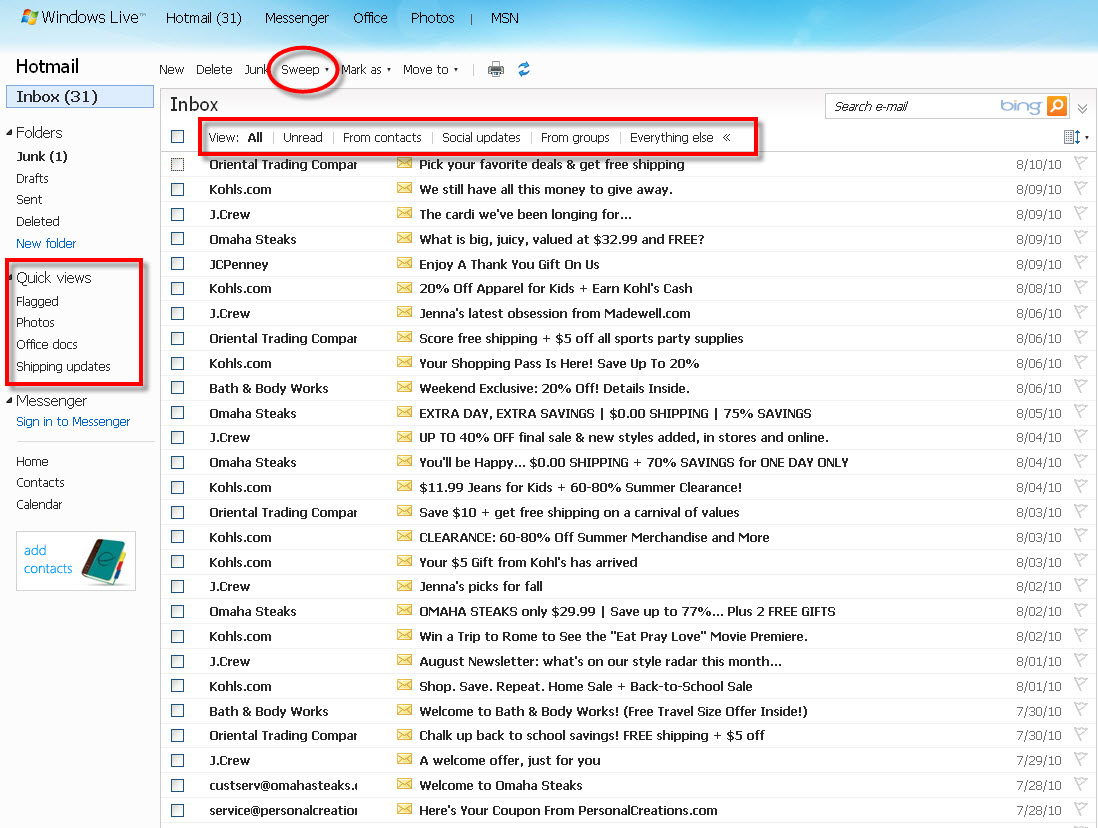
Task: Click the add contacts address book icon
Action: (102, 559)
